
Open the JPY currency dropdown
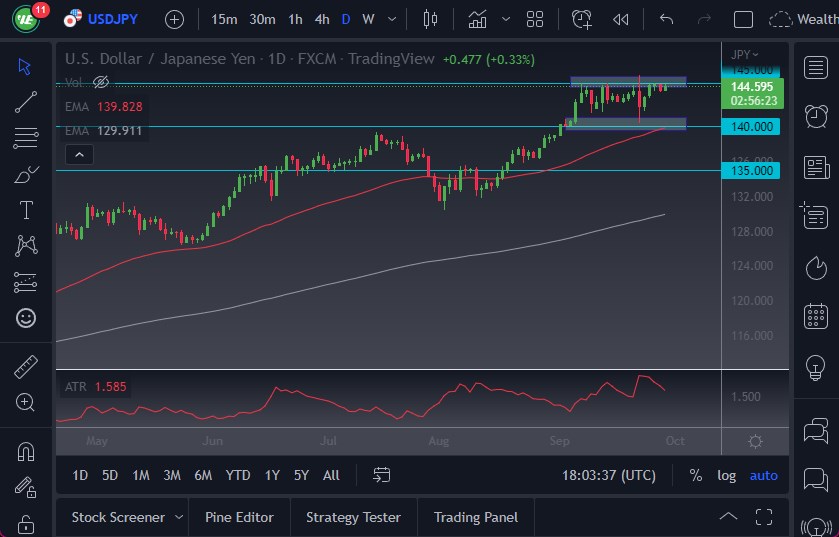click(744, 54)
